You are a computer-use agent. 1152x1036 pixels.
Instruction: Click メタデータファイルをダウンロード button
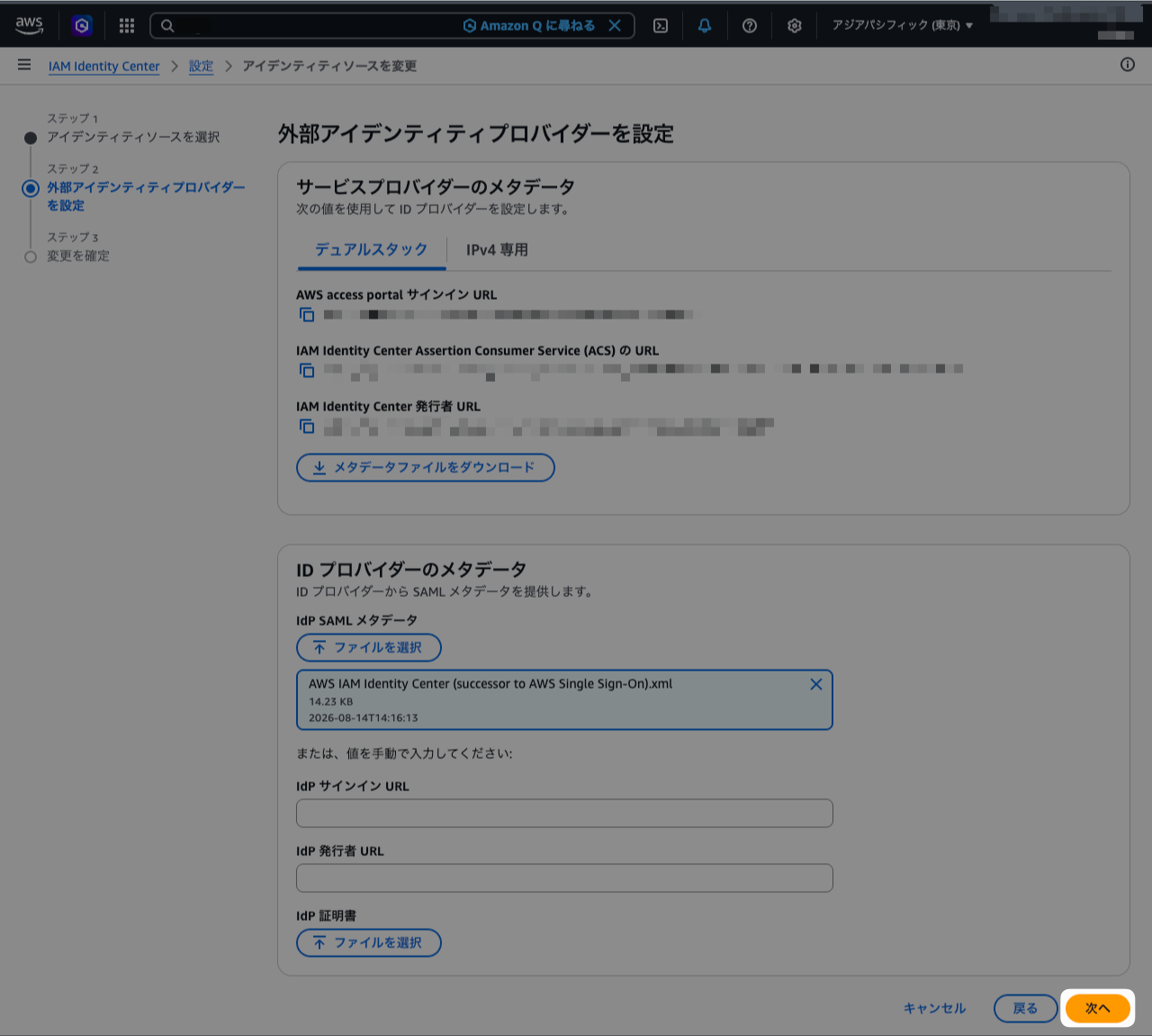point(426,467)
